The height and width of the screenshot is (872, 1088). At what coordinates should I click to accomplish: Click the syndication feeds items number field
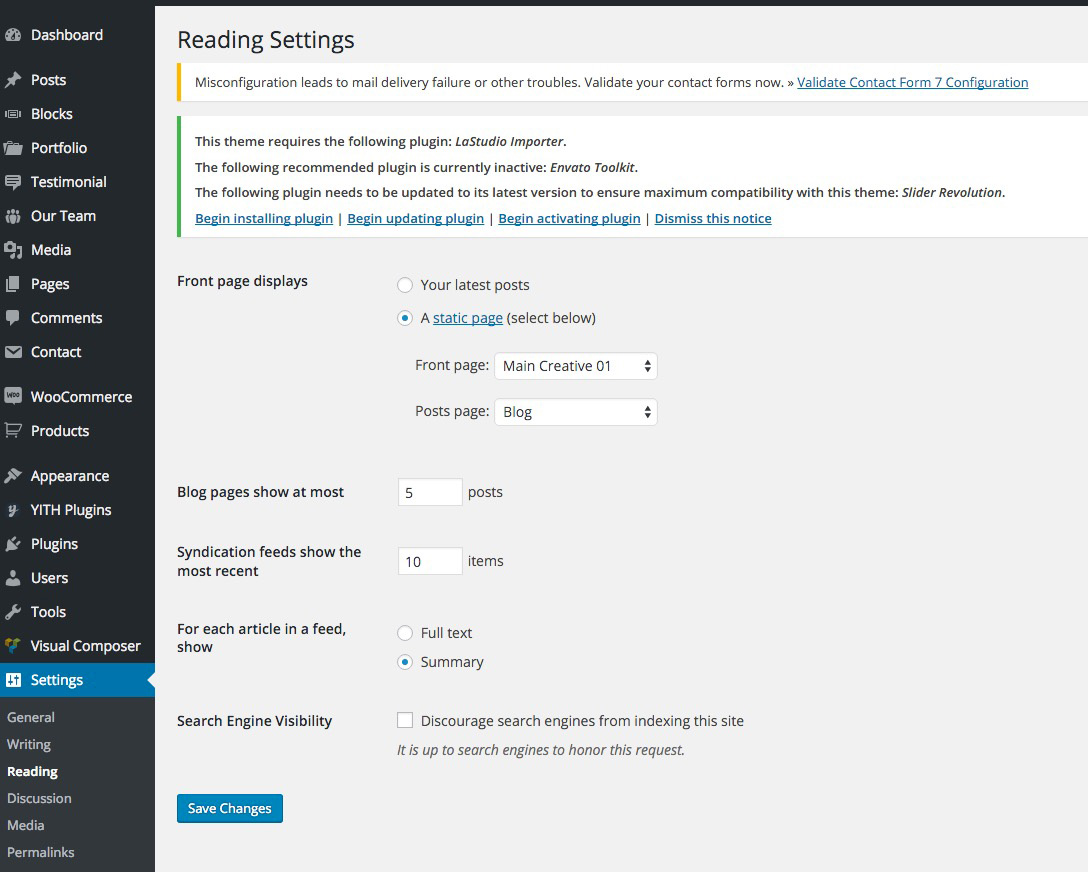430,562
